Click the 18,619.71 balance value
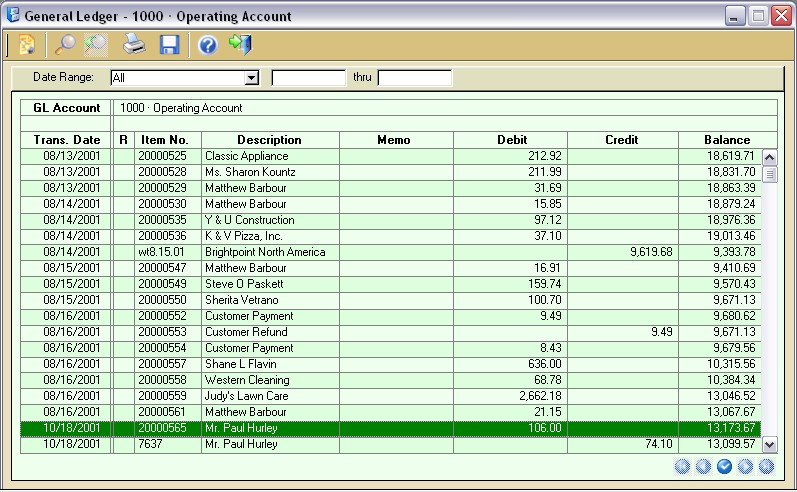This screenshot has width=797, height=492. click(731, 156)
